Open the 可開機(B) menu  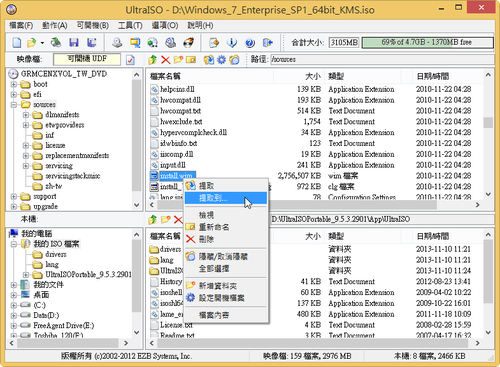pyautogui.click(x=93, y=25)
